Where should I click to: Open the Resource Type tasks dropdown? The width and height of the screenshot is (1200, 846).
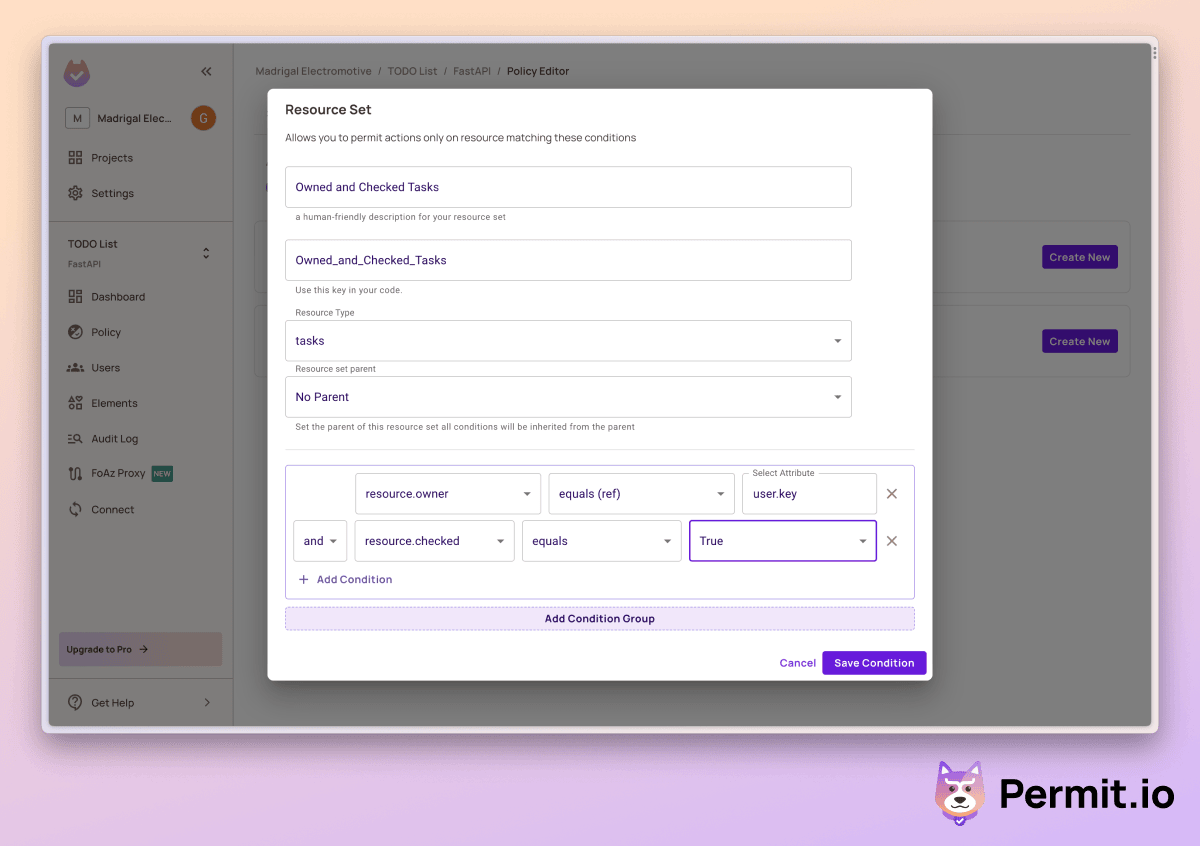click(x=568, y=341)
